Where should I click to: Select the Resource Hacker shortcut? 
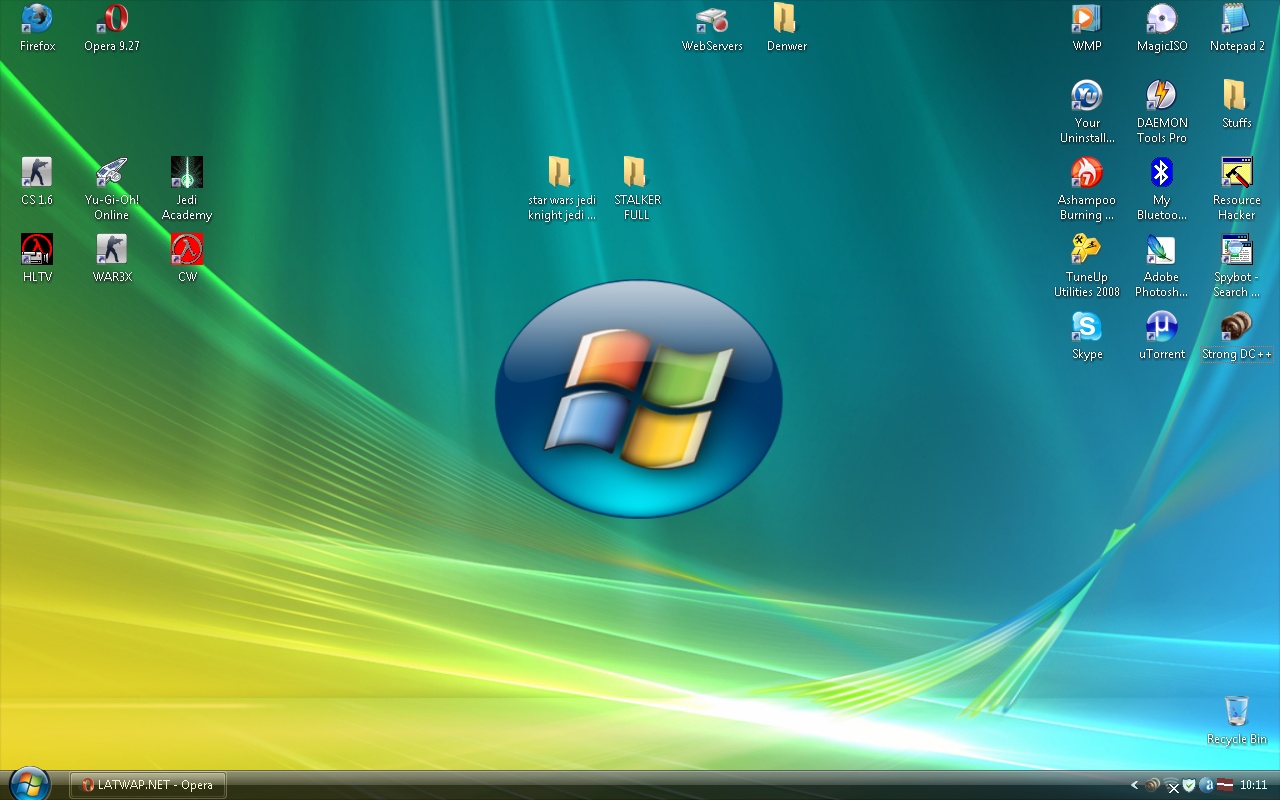coord(1237,189)
